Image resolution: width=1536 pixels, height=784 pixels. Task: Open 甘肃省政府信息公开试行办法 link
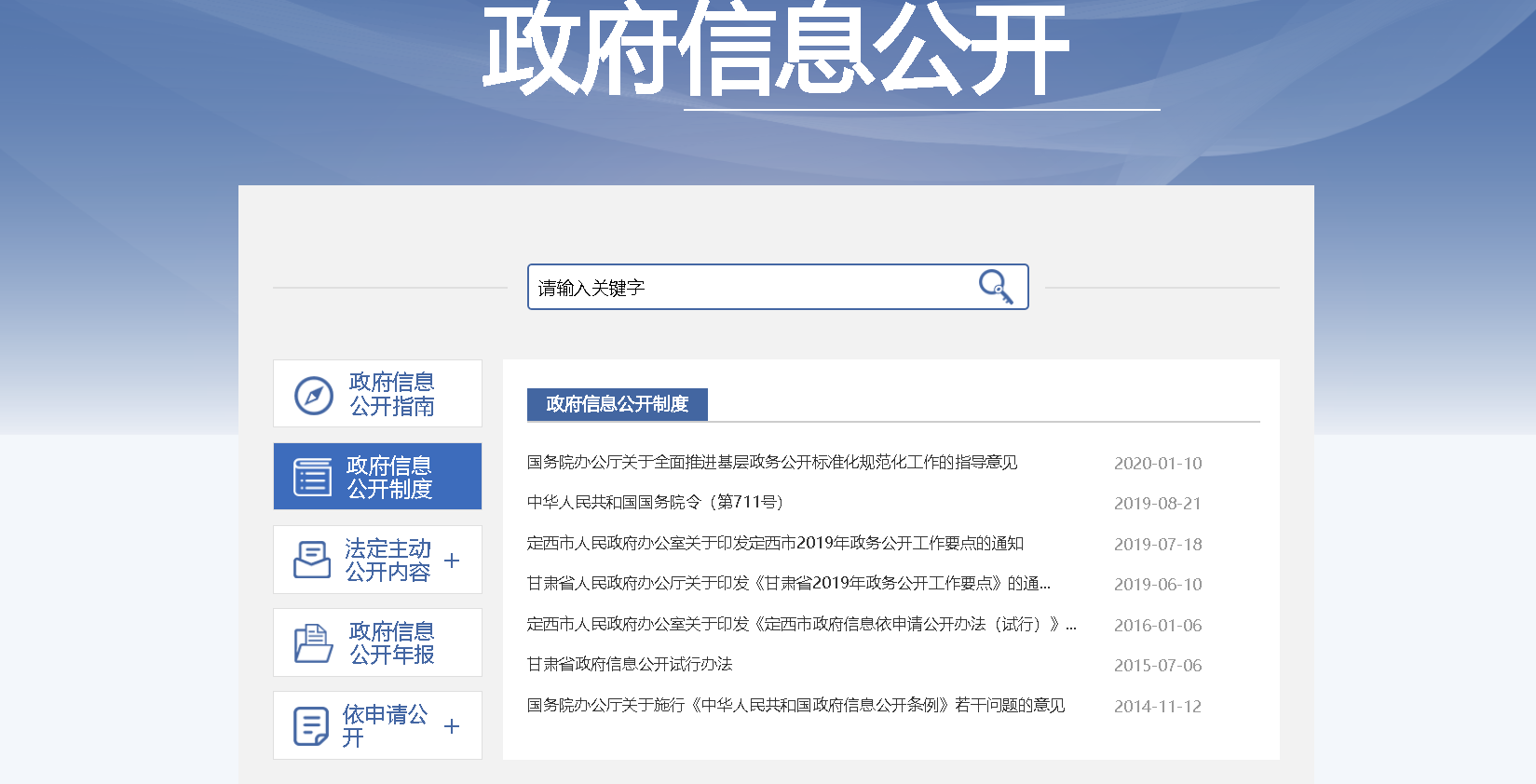[630, 665]
